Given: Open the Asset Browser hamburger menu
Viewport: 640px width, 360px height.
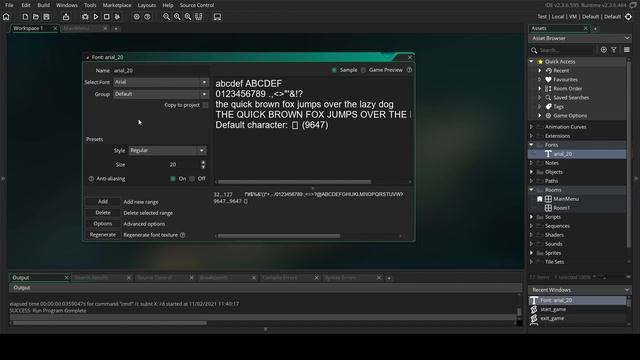Looking at the screenshot, I should [627, 50].
